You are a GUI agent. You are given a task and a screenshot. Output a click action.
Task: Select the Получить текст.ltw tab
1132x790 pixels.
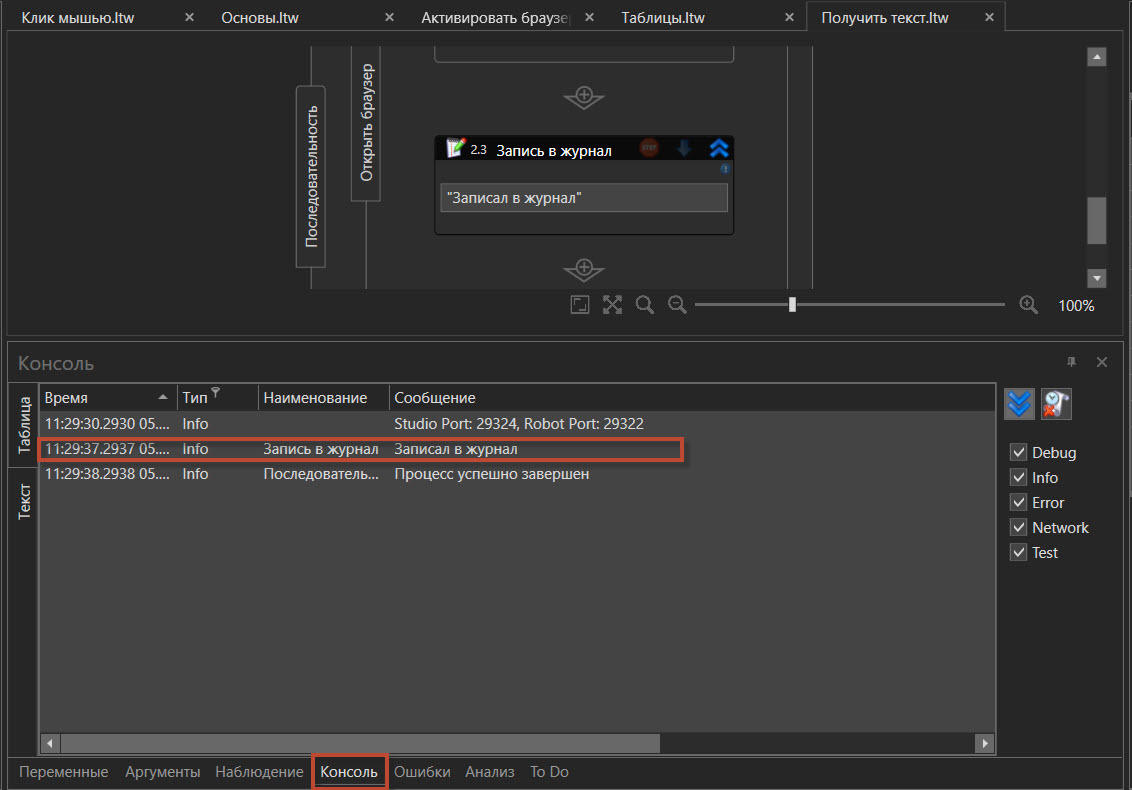884,17
